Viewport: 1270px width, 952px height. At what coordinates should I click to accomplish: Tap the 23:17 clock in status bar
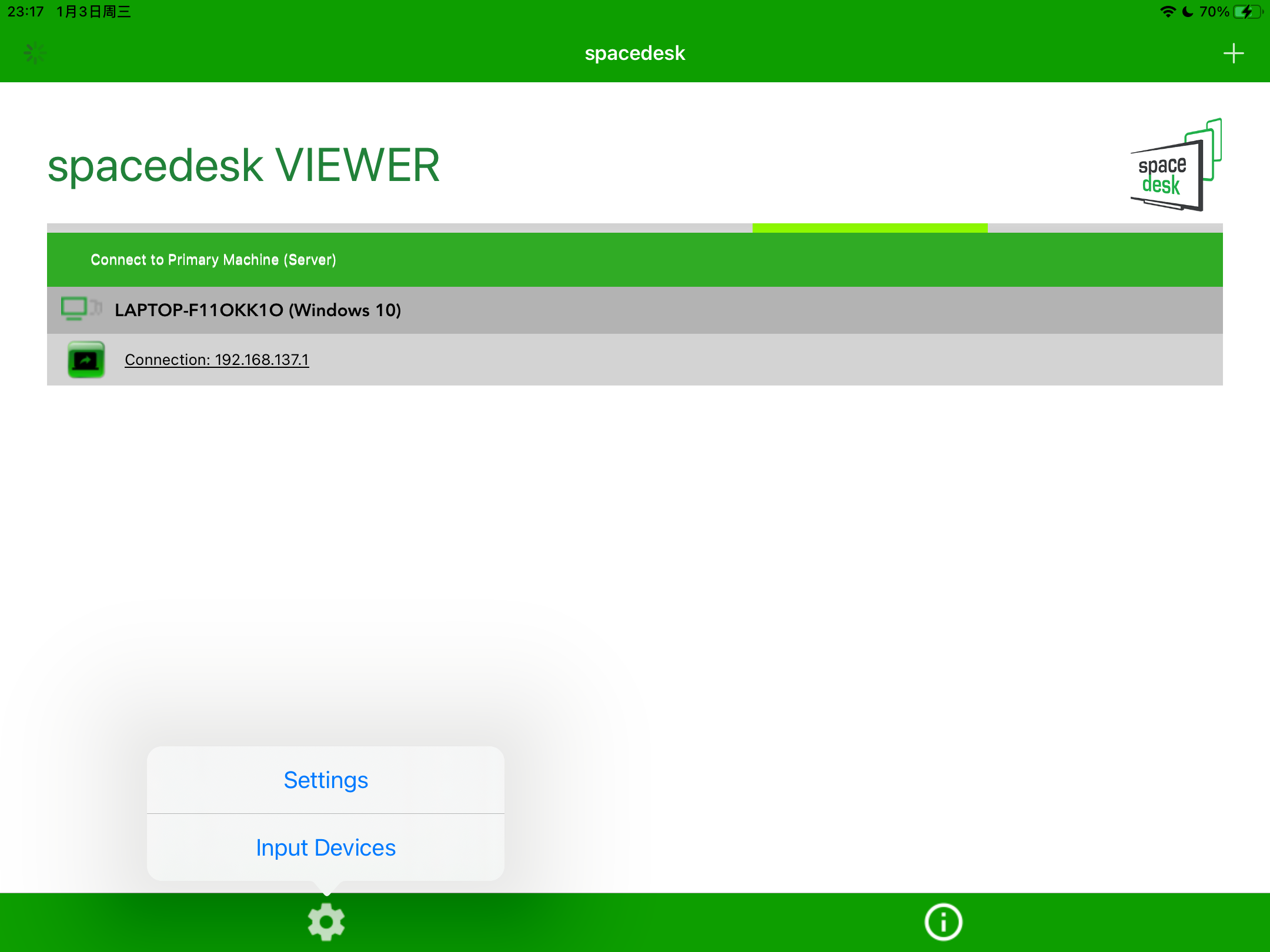[25, 12]
